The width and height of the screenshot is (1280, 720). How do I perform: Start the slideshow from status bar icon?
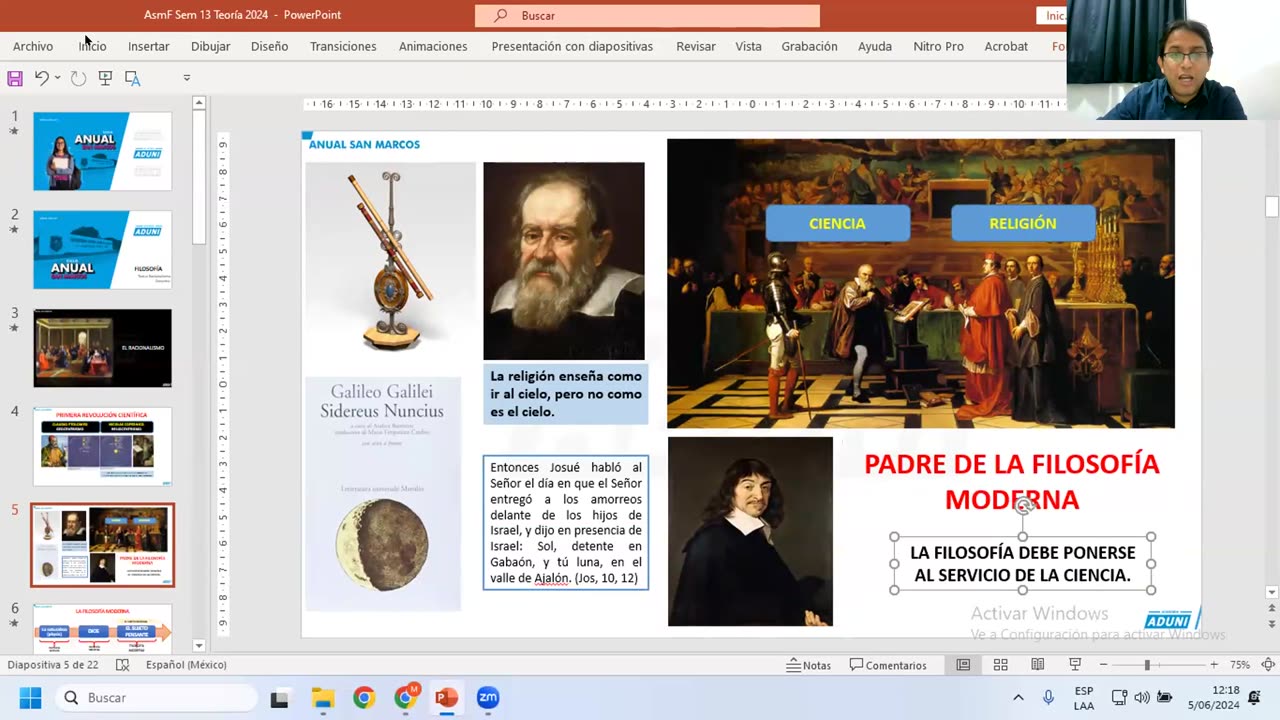pos(1075,665)
